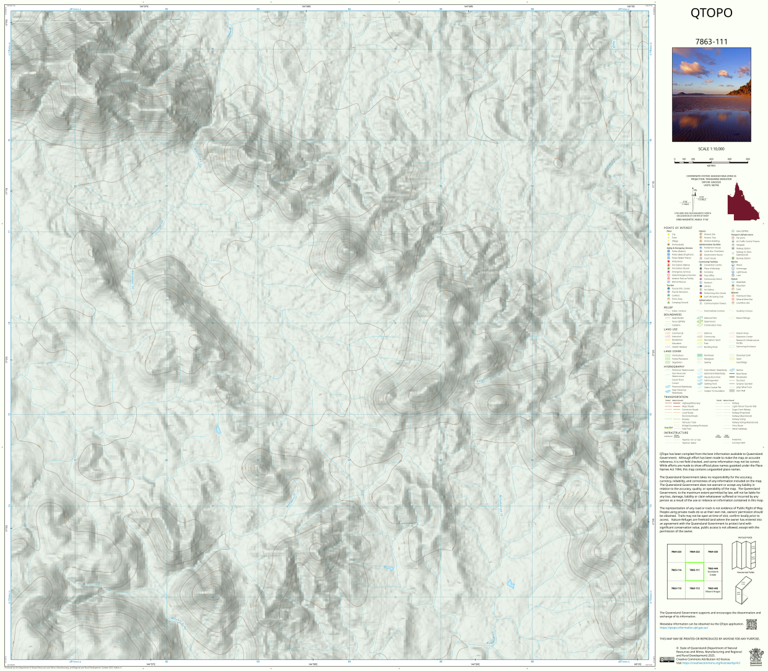Click the sheet number 7863-111 heading
The height and width of the screenshot is (671, 768).
click(711, 42)
